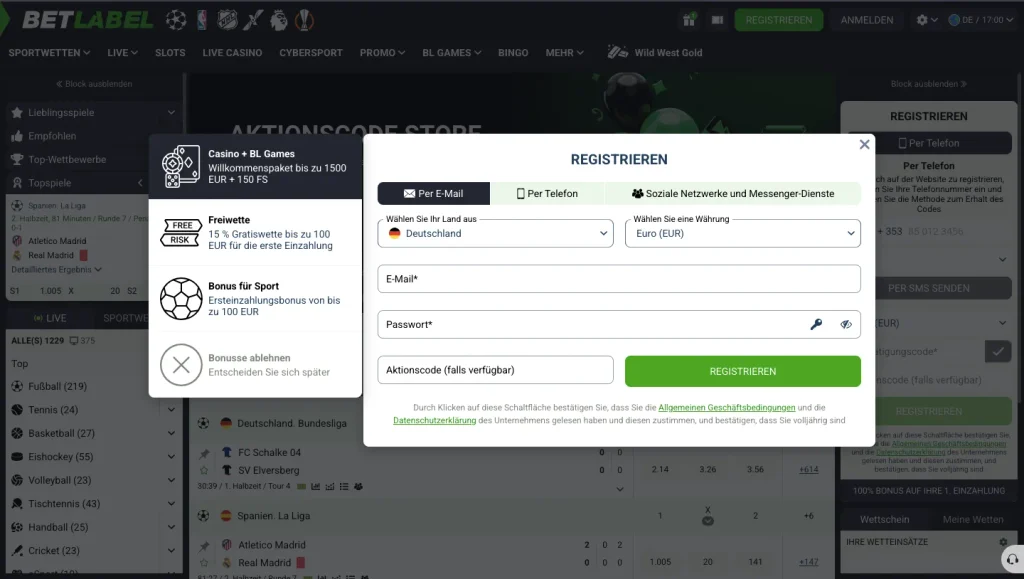Click the Registrieren button in top header
Image resolution: width=1024 pixels, height=579 pixels.
778,20
